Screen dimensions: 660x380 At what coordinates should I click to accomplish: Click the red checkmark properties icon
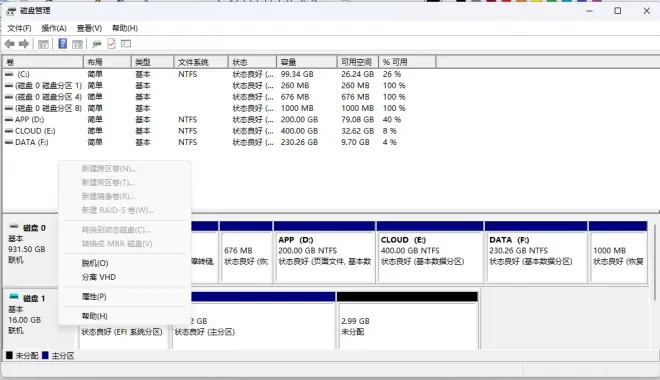pos(112,44)
